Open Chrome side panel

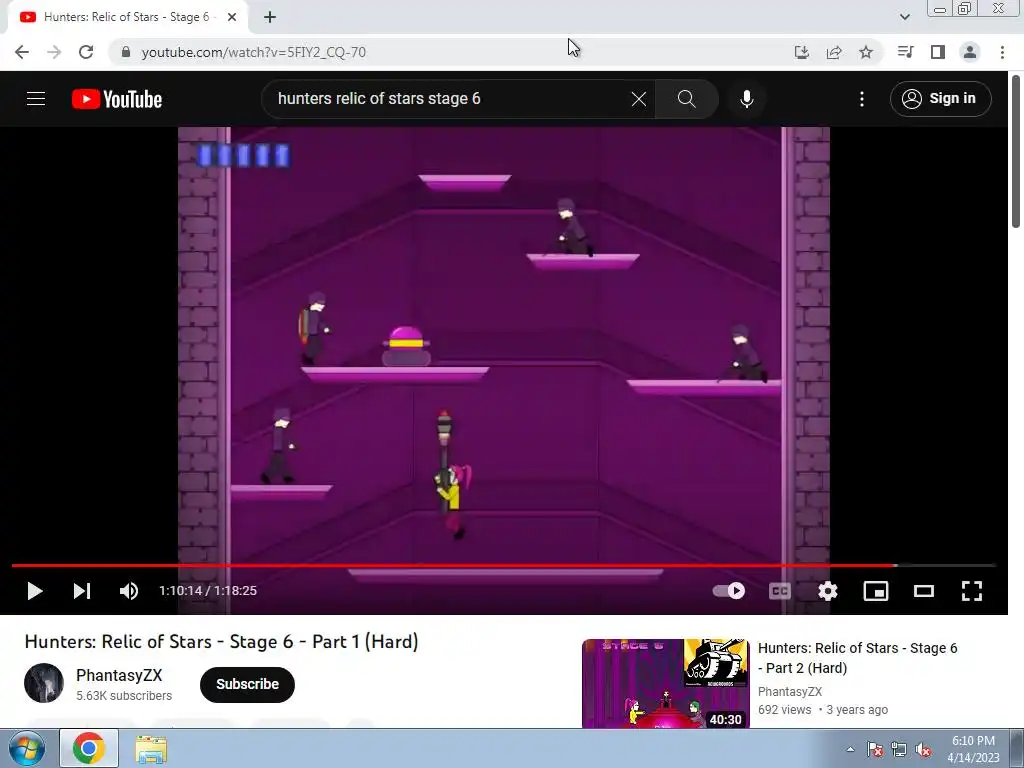click(938, 52)
